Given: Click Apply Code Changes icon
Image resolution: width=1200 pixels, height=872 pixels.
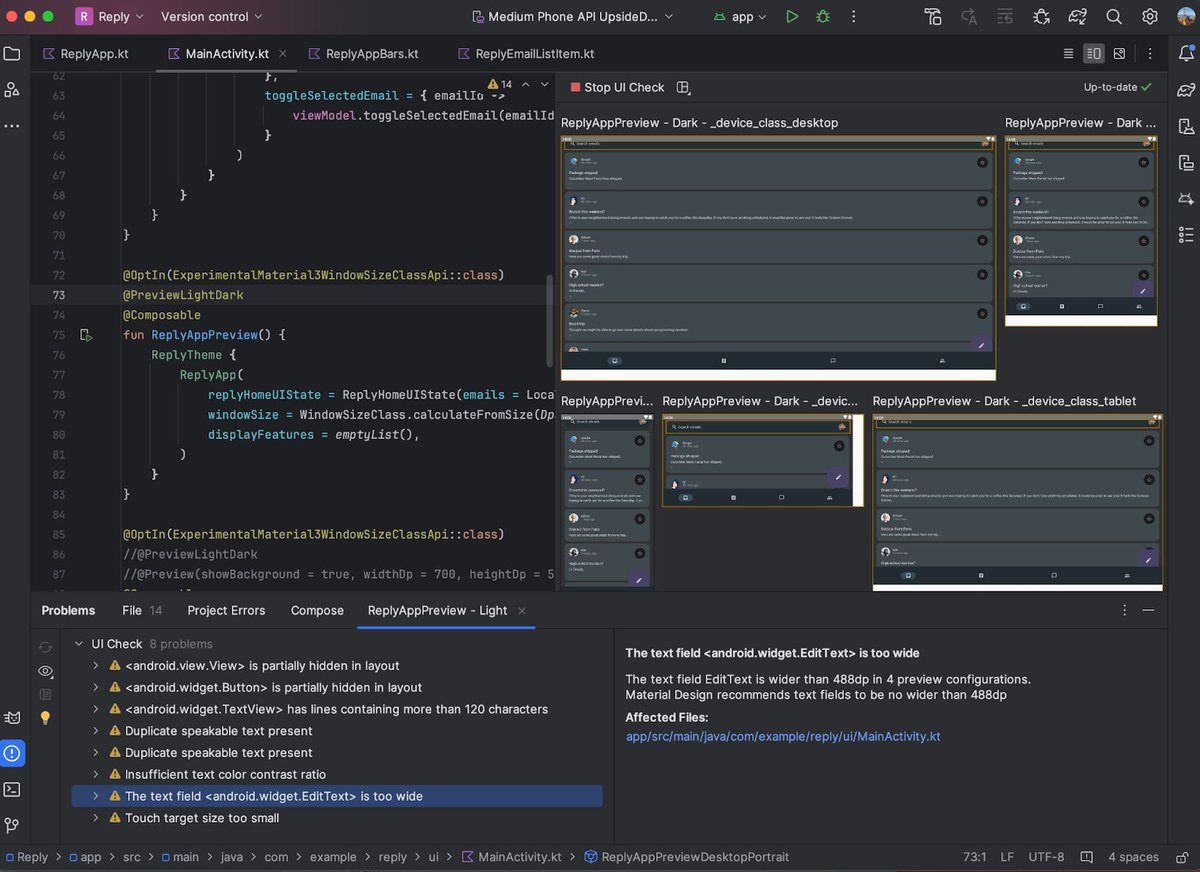Looking at the screenshot, I should coord(1005,17).
